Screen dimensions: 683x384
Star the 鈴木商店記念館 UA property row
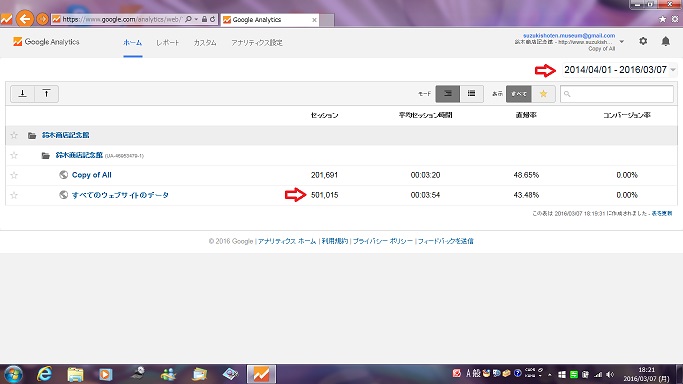point(14,155)
